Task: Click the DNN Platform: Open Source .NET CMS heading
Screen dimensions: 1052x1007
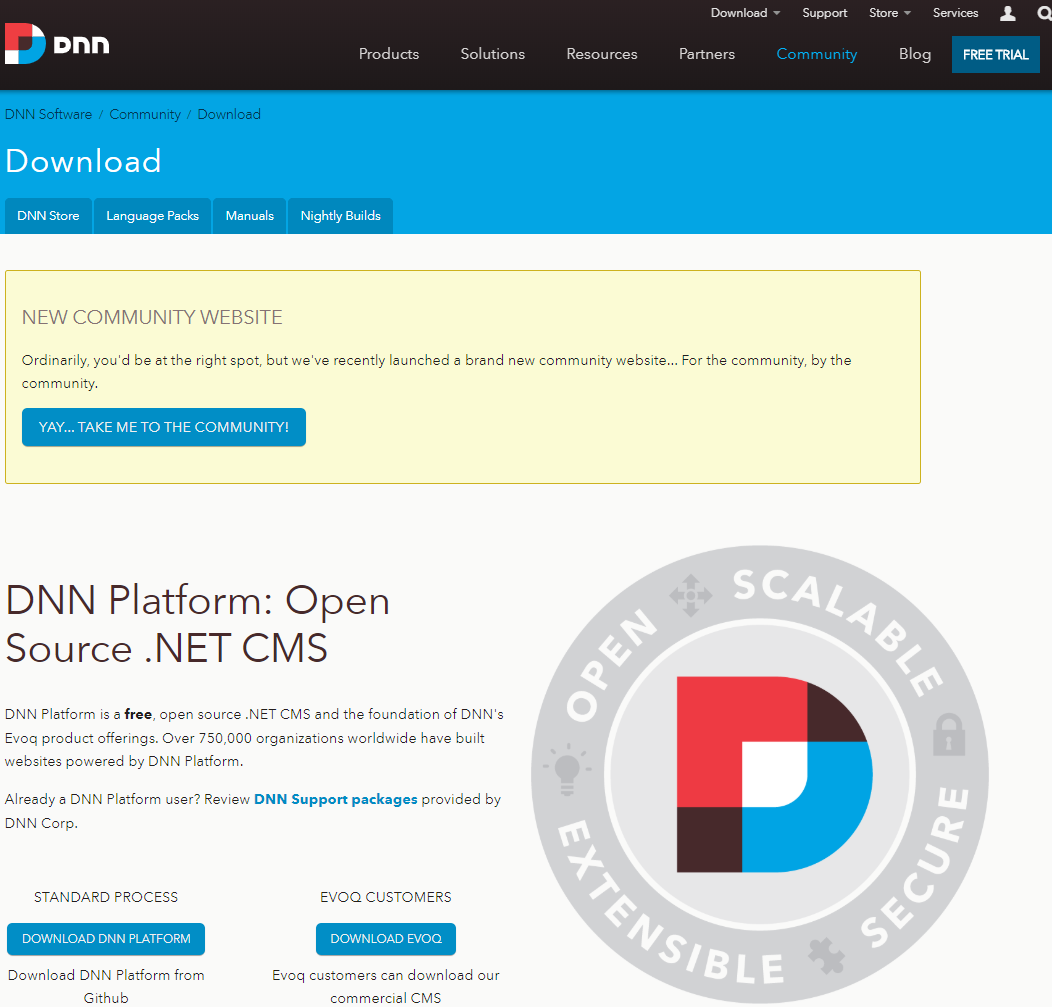Action: tap(198, 624)
